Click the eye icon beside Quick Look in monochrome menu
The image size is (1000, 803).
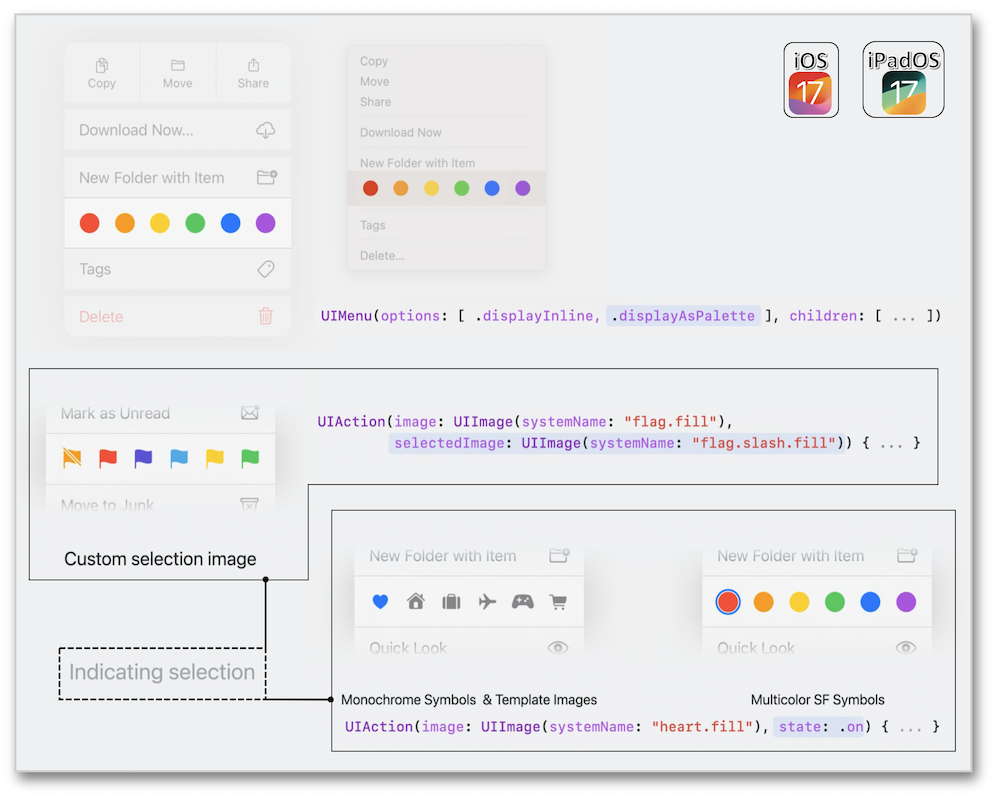(x=558, y=647)
